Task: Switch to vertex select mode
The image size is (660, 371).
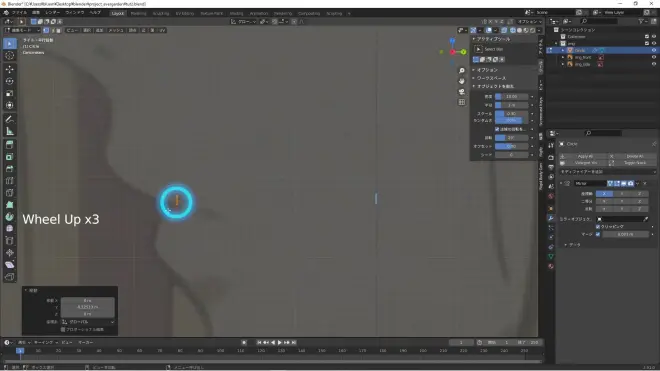Action: tap(46, 30)
